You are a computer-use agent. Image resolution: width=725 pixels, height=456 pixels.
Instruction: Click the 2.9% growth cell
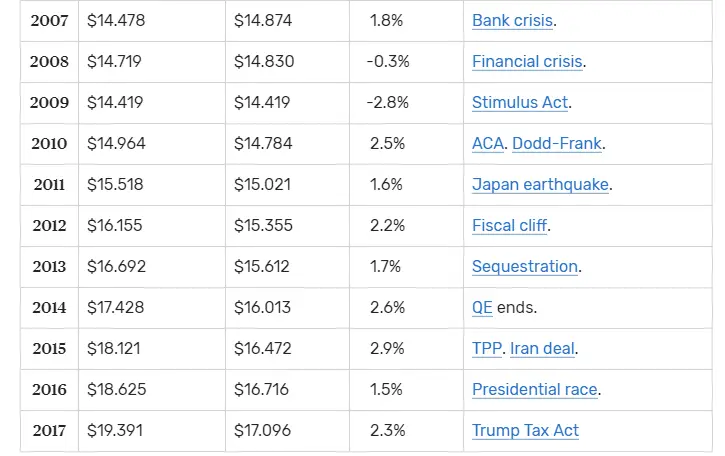[386, 349]
